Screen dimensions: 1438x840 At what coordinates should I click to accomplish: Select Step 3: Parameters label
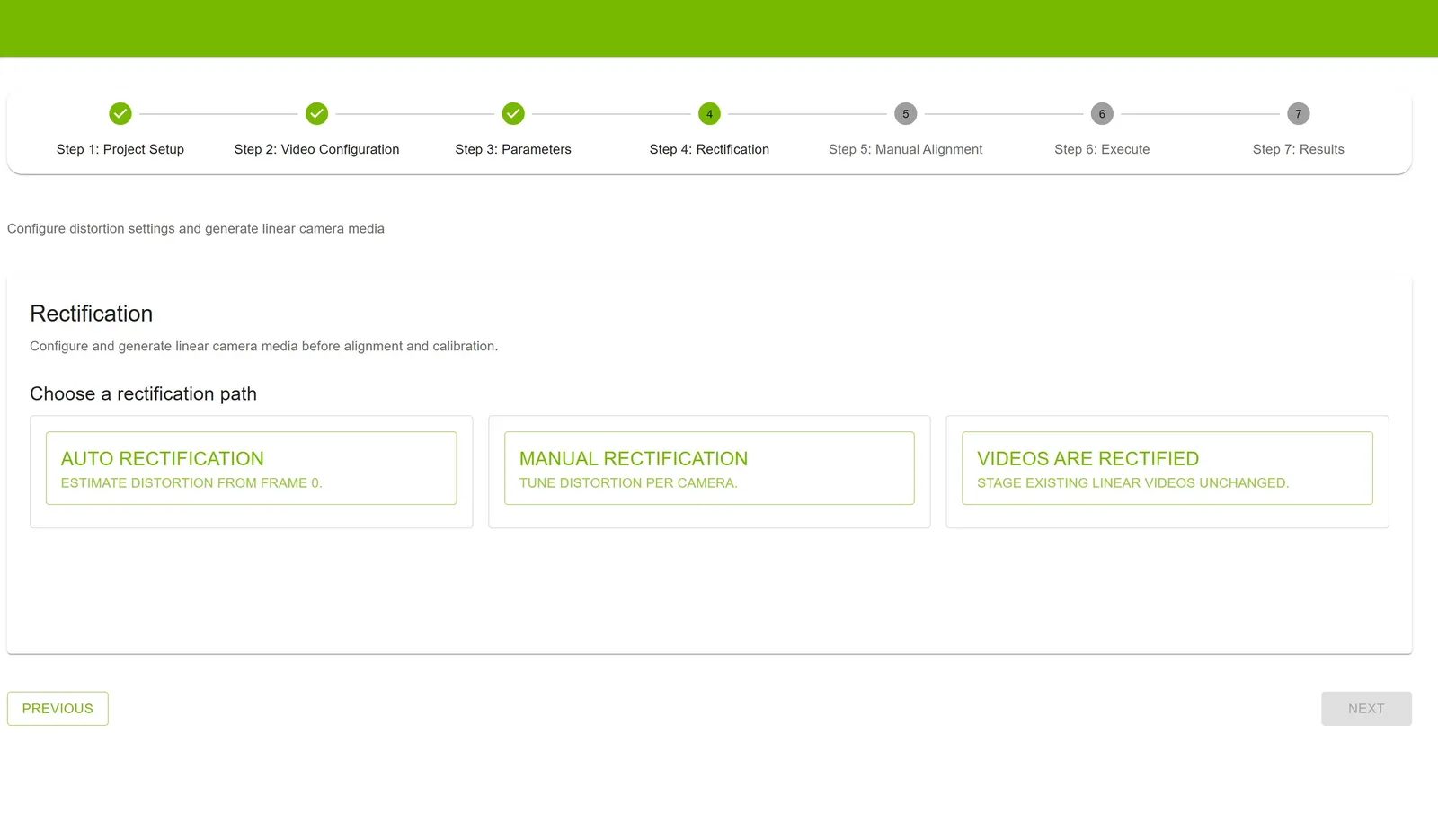[513, 149]
